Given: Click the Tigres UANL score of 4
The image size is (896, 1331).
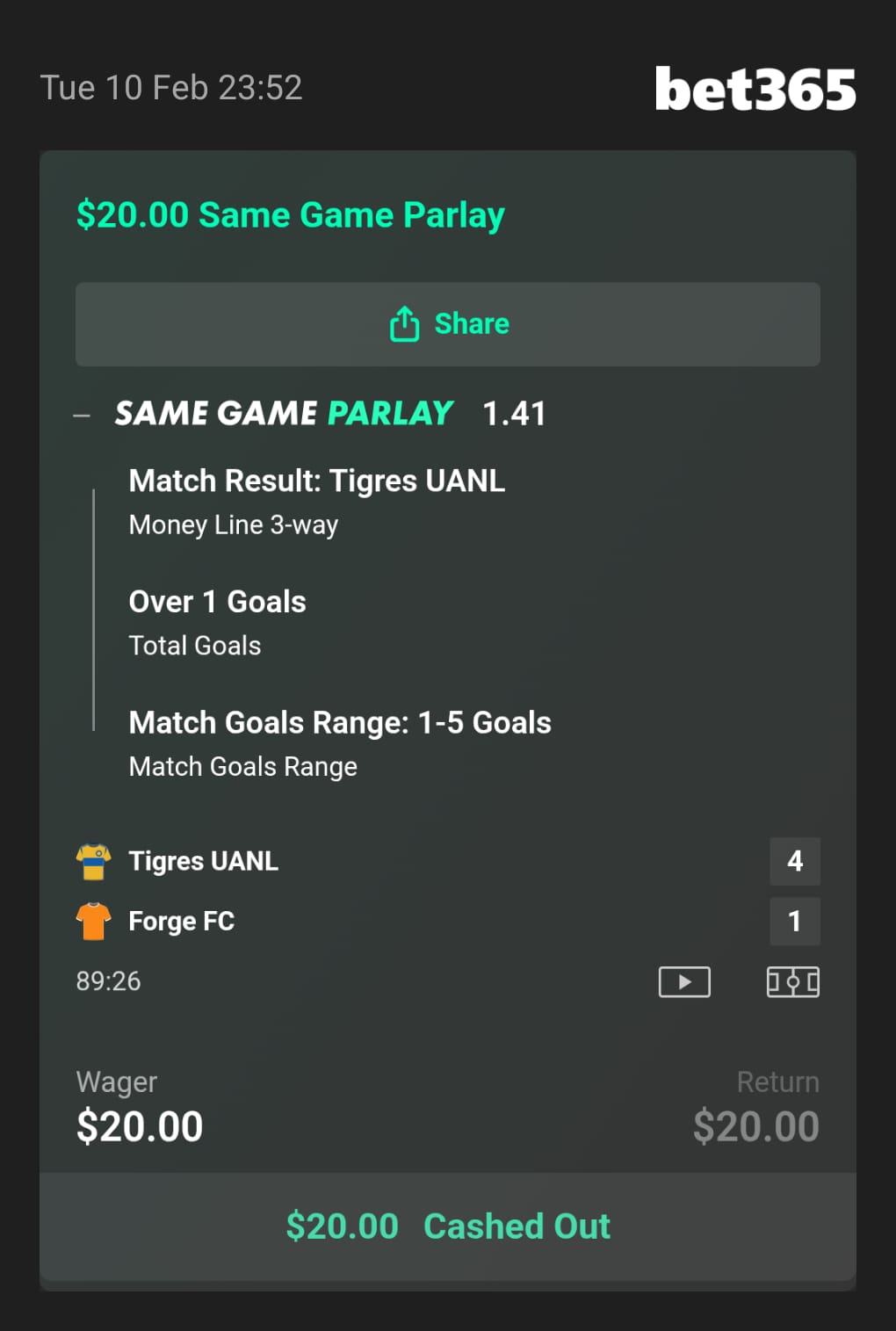Looking at the screenshot, I should (x=795, y=861).
